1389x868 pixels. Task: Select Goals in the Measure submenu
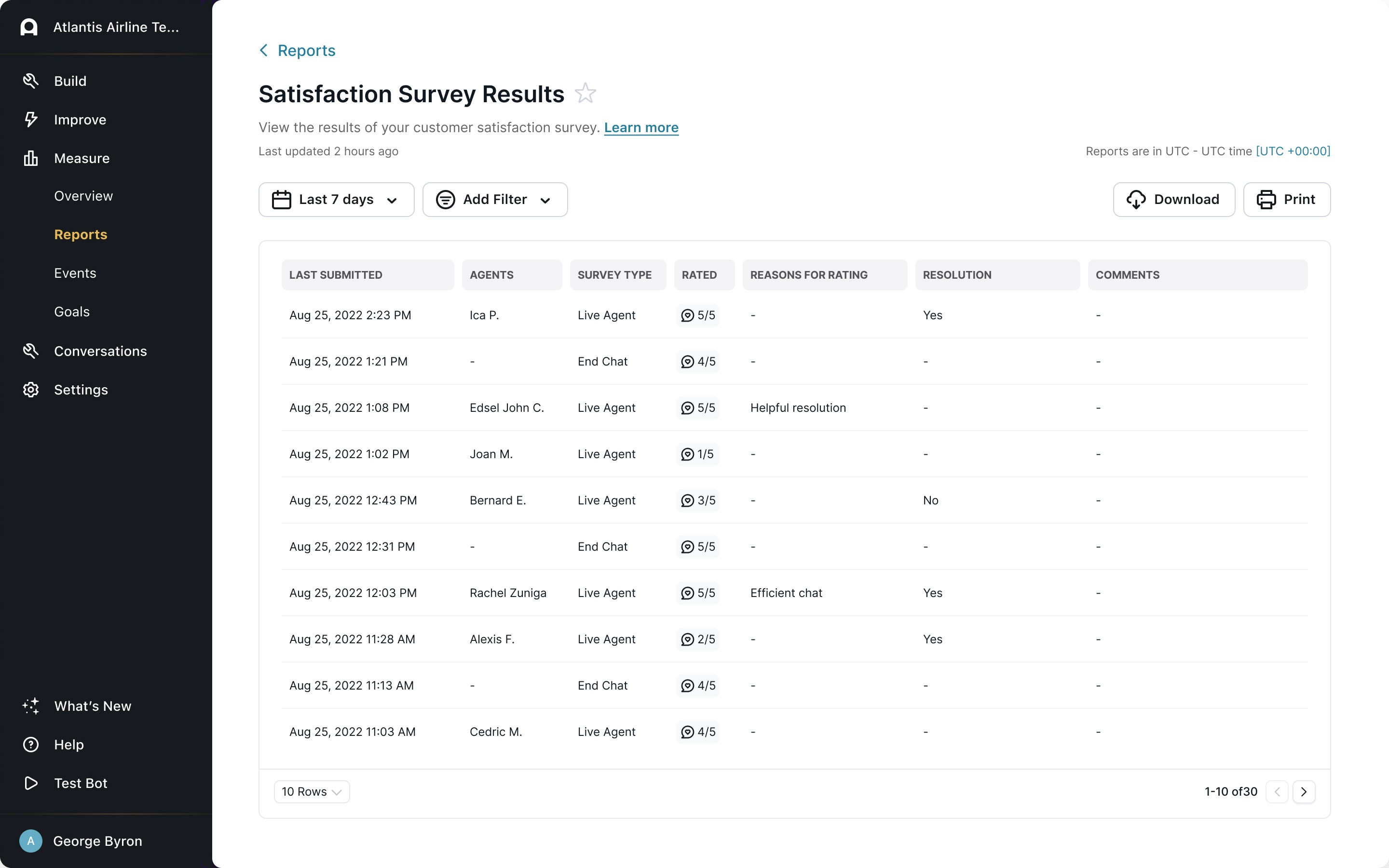tap(72, 312)
